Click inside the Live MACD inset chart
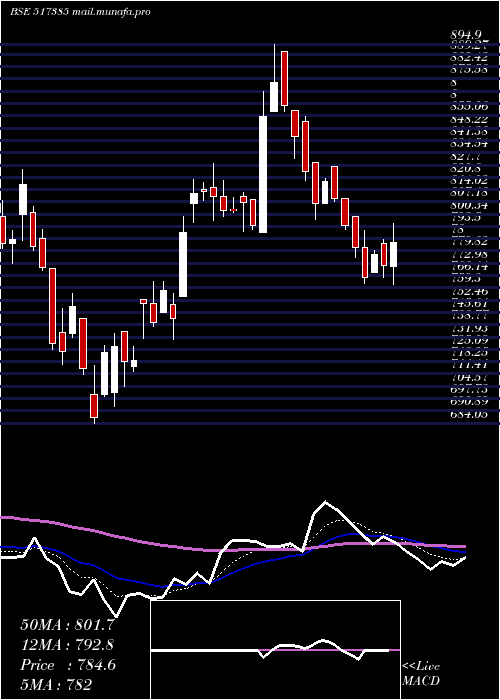 click(275, 650)
